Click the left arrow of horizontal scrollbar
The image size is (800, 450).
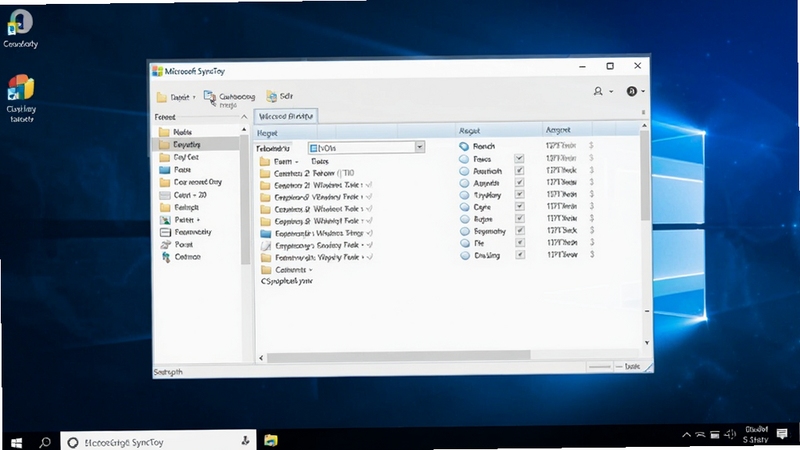(261, 358)
